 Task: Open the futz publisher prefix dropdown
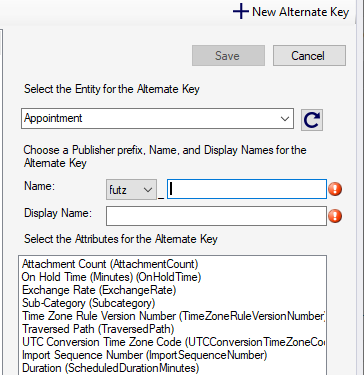click(x=131, y=190)
